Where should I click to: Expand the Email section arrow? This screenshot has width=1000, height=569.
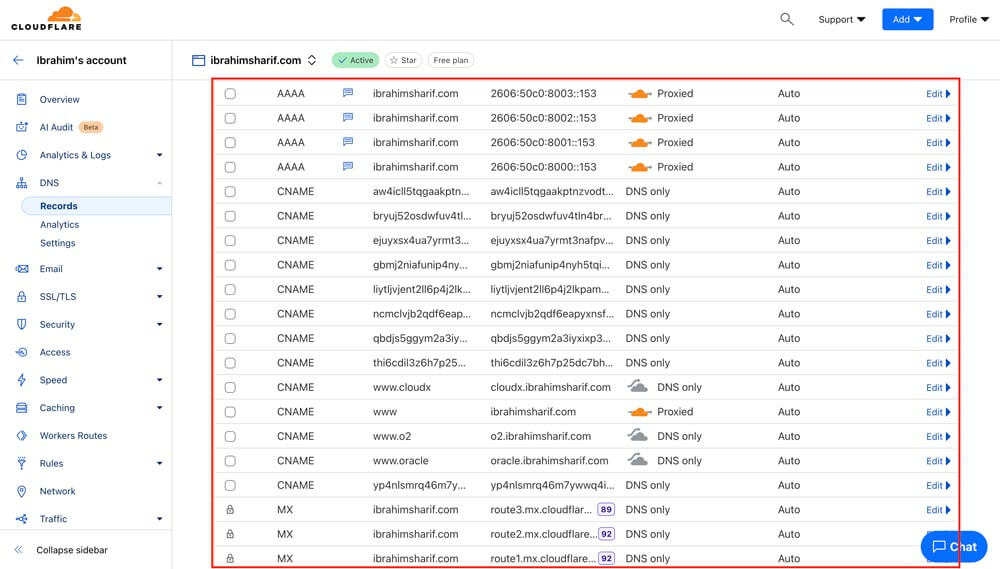[x=159, y=269]
